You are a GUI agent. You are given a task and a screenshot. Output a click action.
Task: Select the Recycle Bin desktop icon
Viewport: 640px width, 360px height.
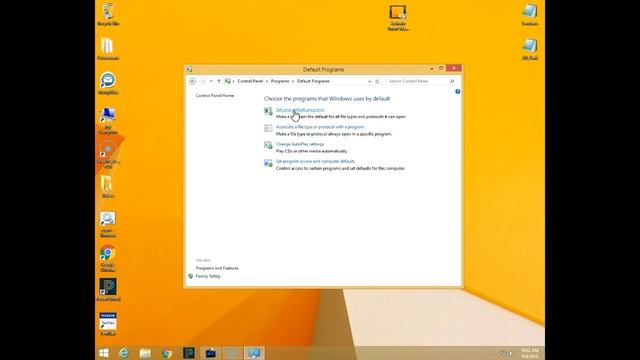[x=108, y=14]
